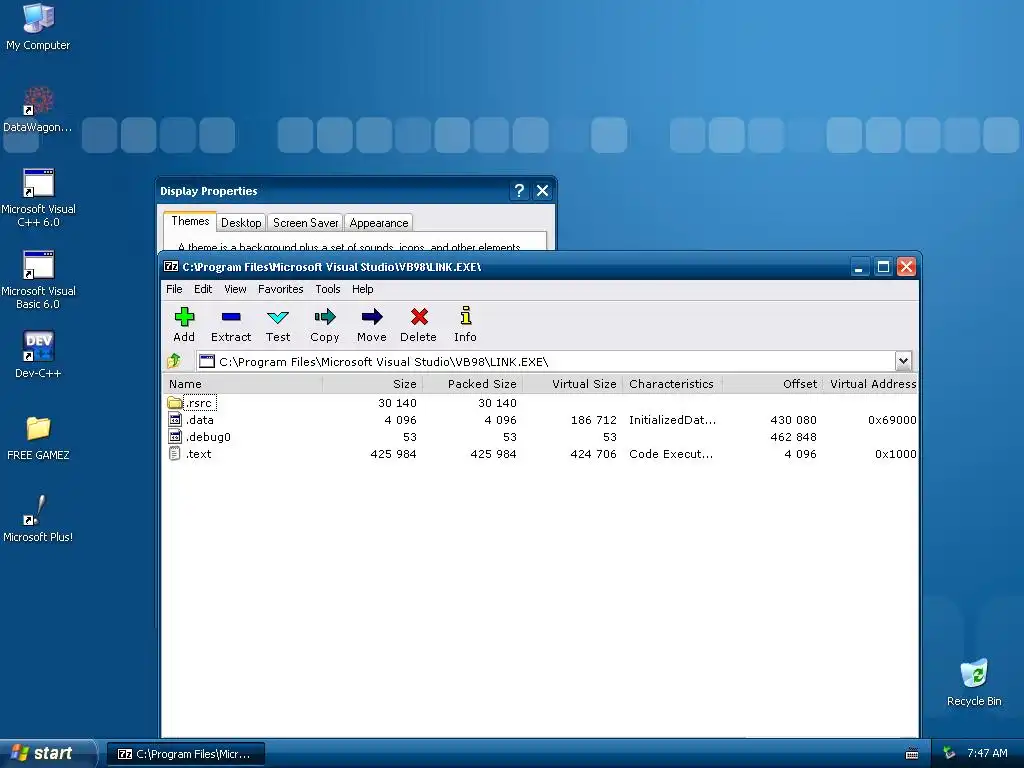
Task: Click the InitializedDat... characteristics cell
Action: coord(673,420)
